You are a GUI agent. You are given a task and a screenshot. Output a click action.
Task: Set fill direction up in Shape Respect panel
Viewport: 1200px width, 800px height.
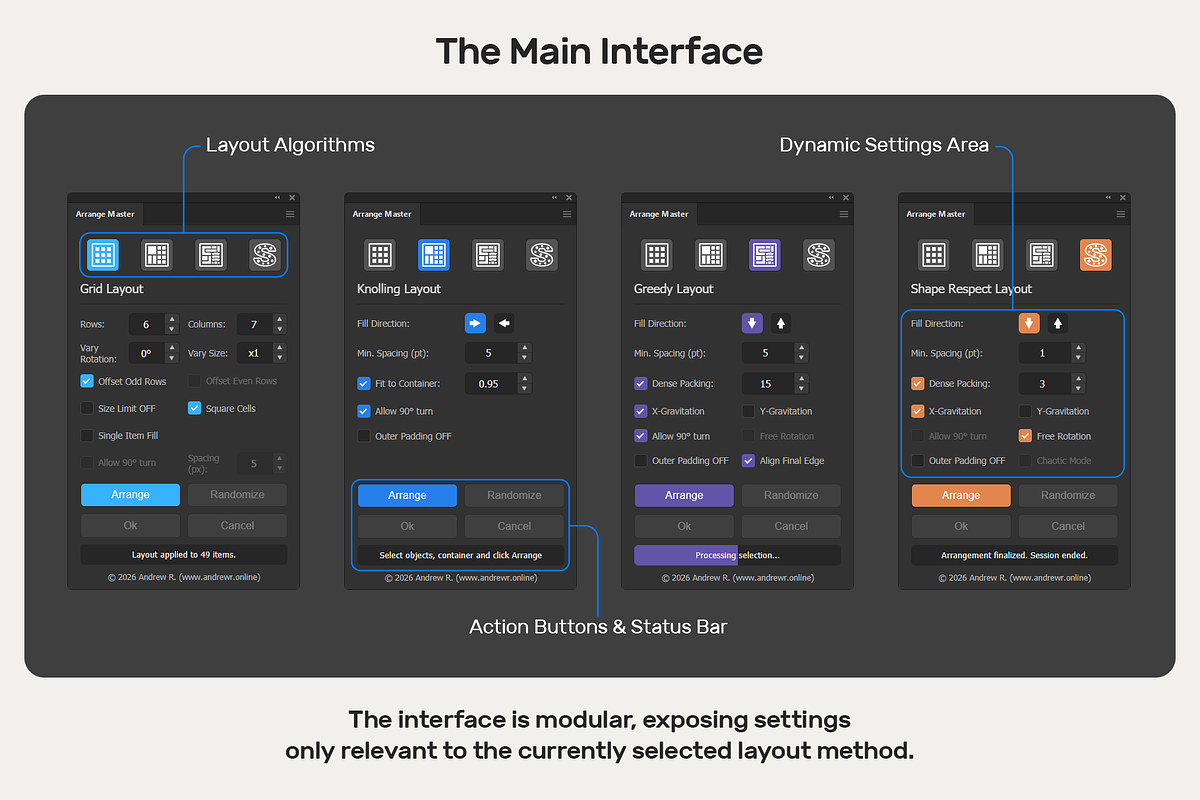[x=1058, y=323]
